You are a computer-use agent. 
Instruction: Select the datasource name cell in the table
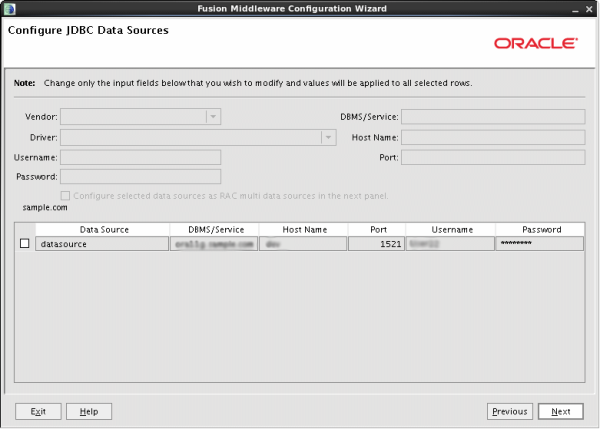tap(102, 244)
